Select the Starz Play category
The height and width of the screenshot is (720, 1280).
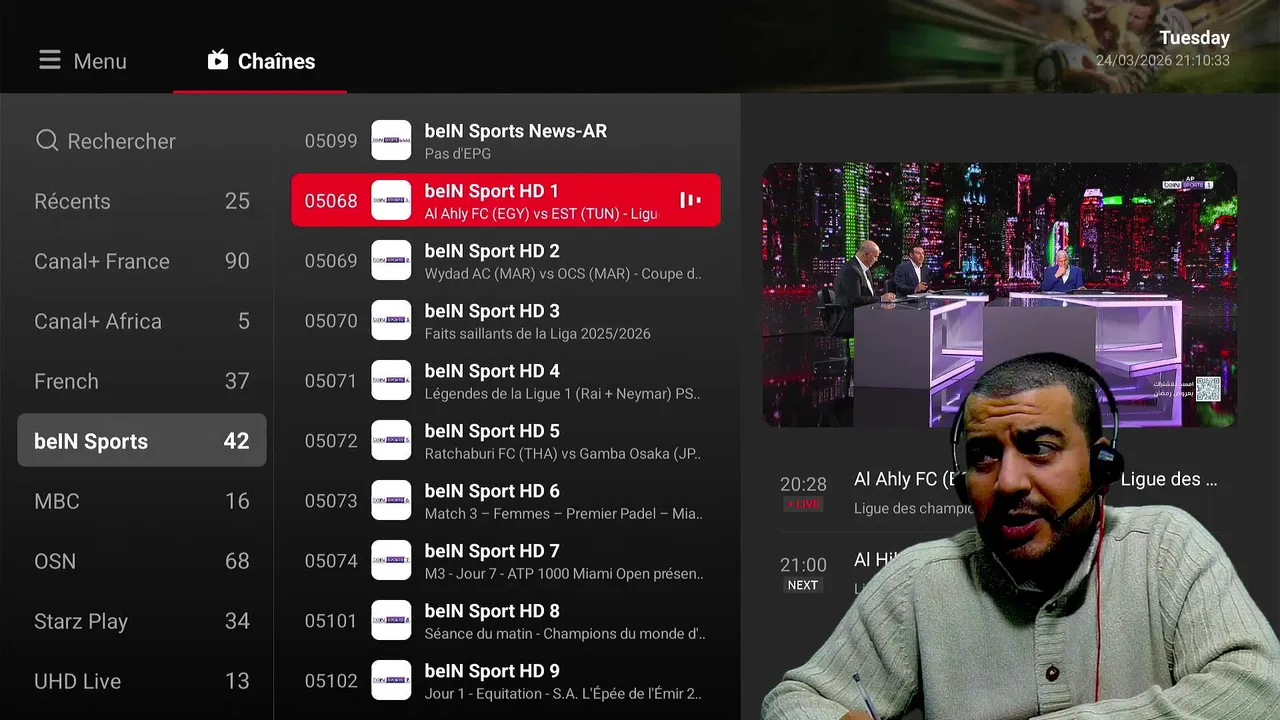(142, 621)
